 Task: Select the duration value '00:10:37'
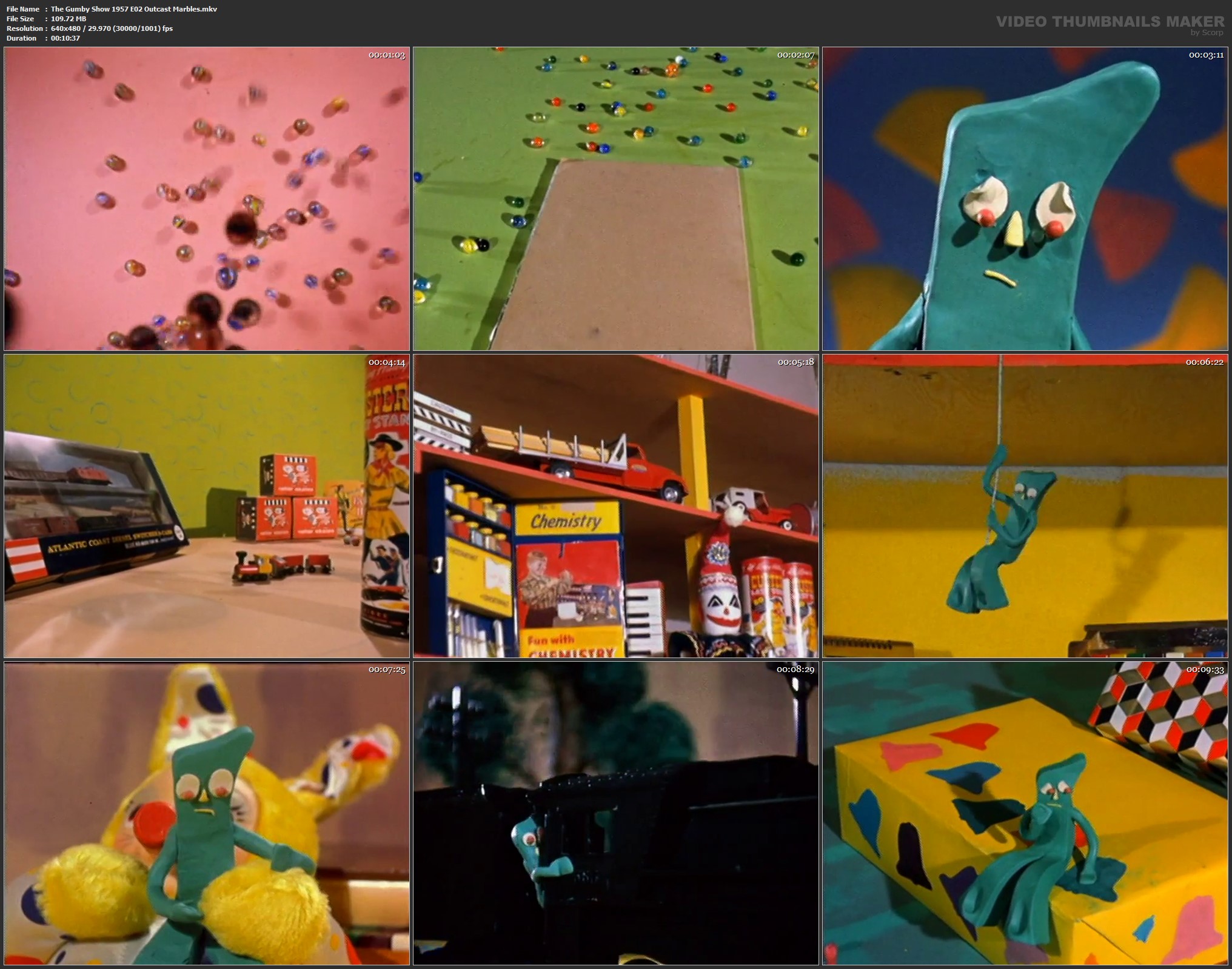[x=65, y=38]
